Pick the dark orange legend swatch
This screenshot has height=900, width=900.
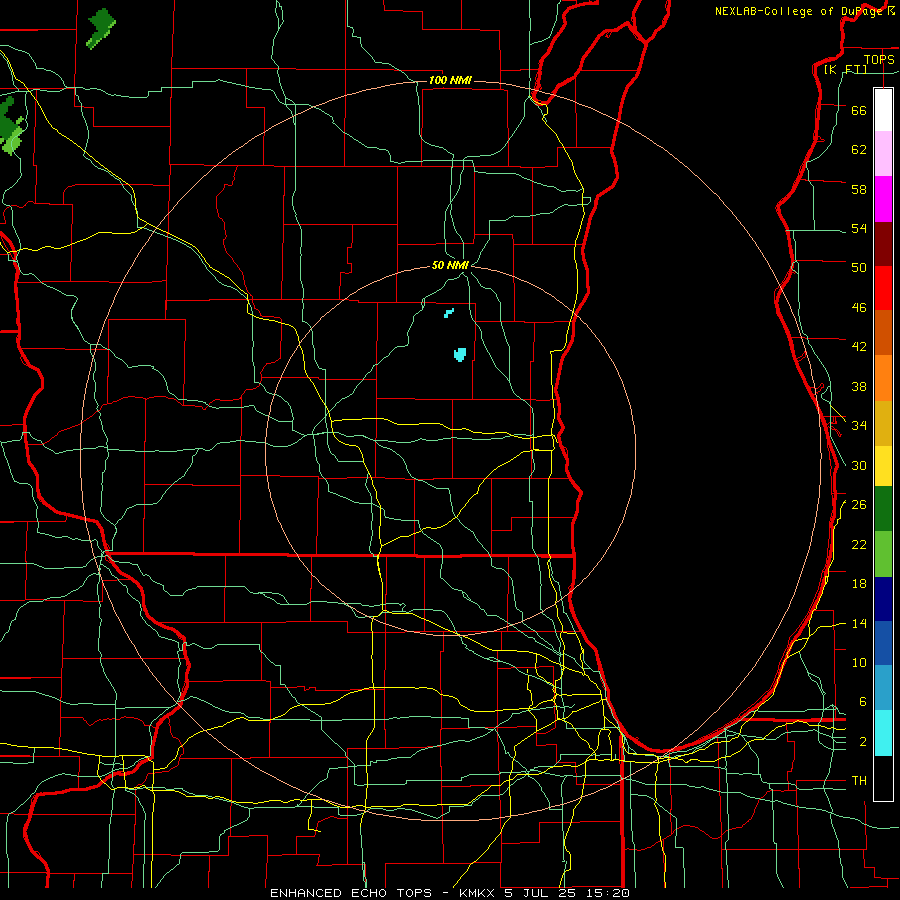883,333
